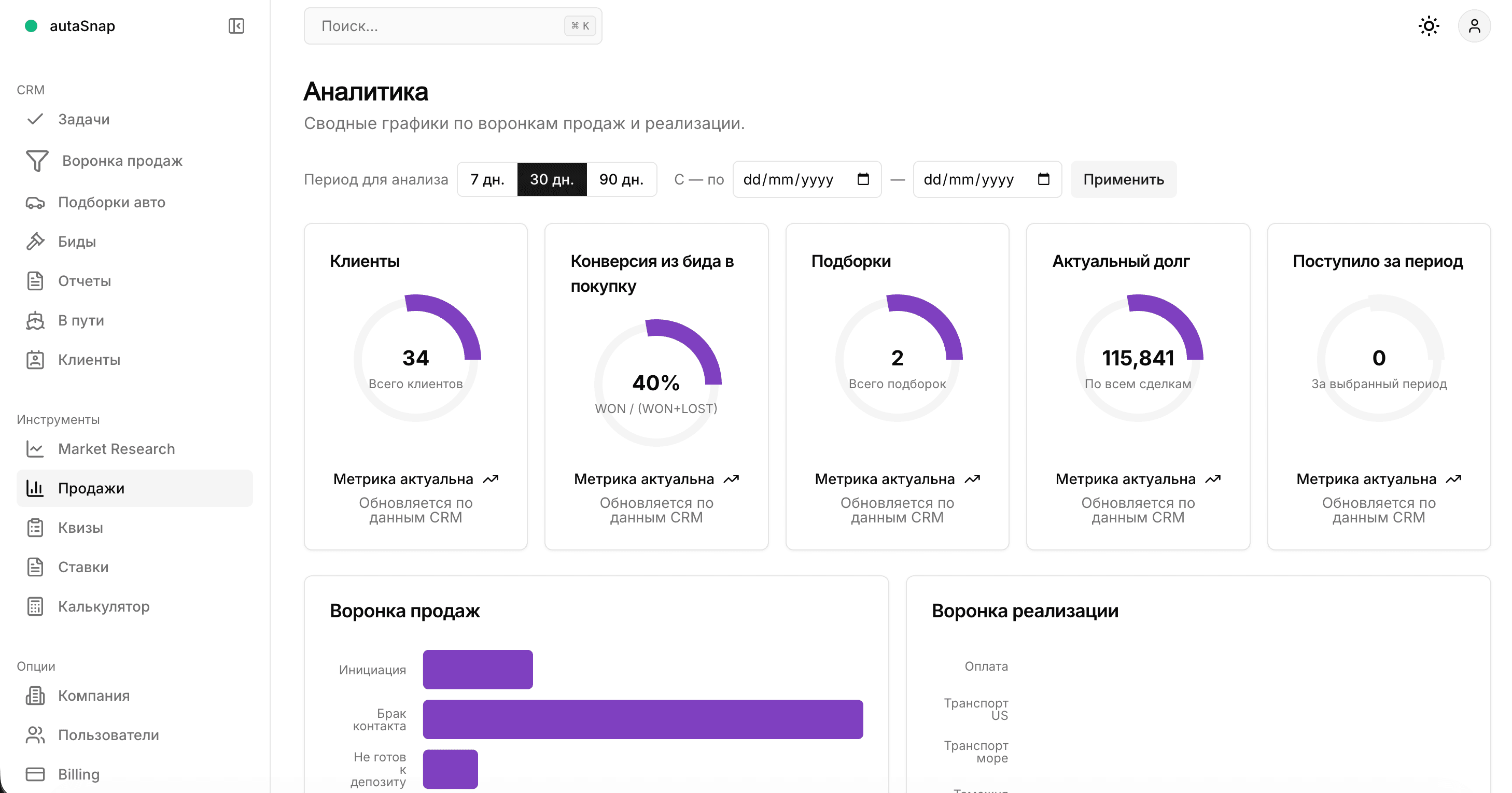Click the file icon beside Ставки
The height and width of the screenshot is (793, 1512).
(35, 567)
